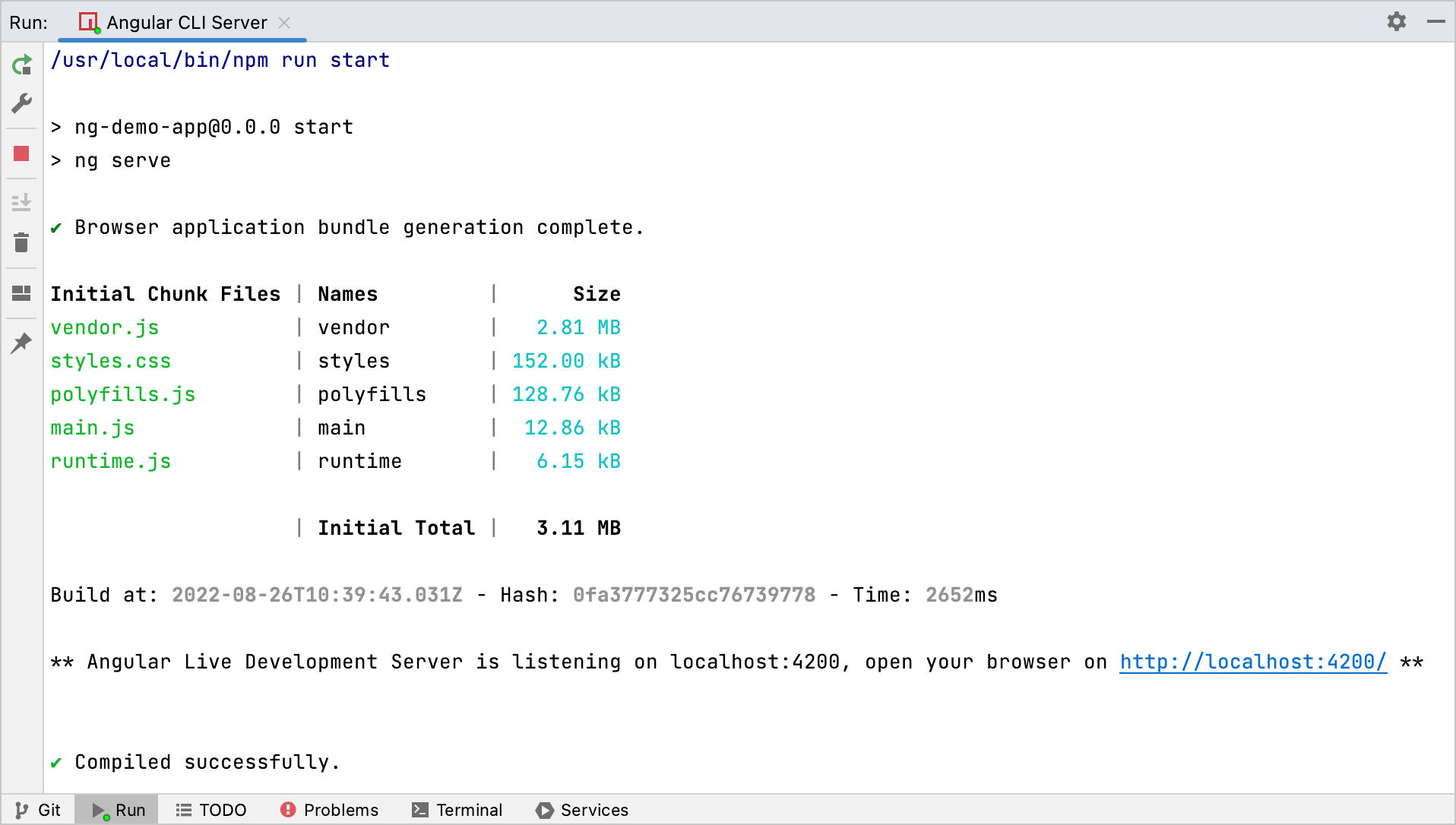This screenshot has width=1456, height=825.
Task: Enable scroll to the end
Action: pyautogui.click(x=22, y=203)
